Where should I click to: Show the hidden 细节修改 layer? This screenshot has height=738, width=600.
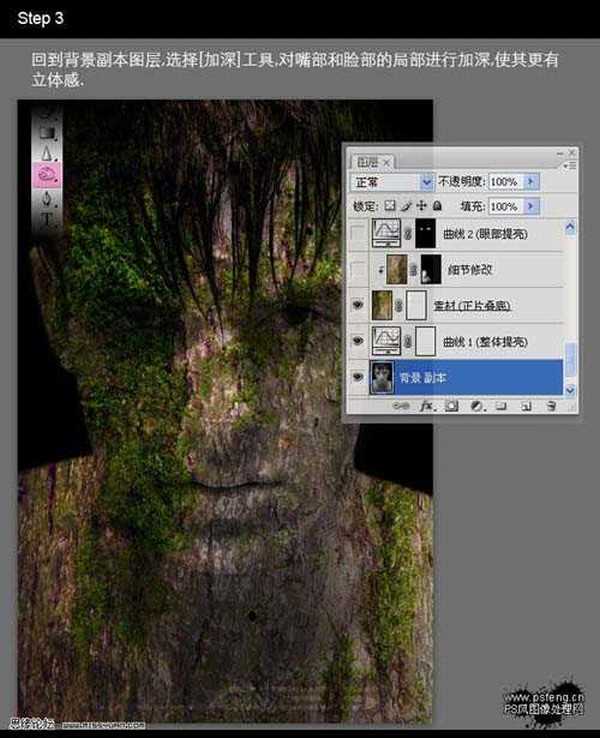[358, 269]
